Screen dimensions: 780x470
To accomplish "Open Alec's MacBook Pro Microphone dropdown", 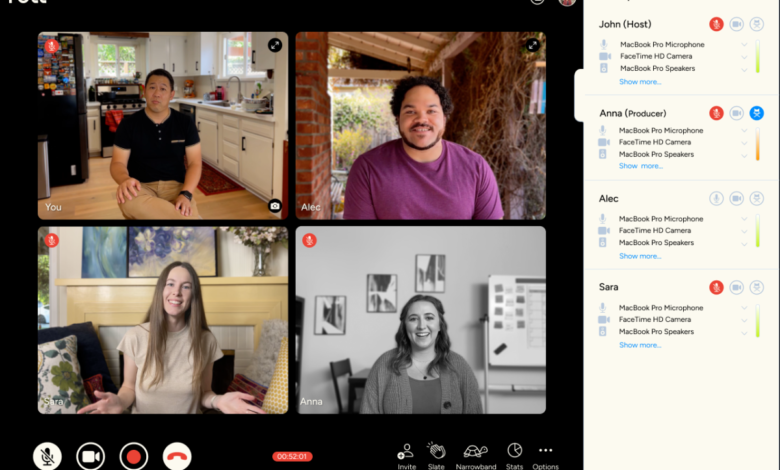I will pos(744,219).
